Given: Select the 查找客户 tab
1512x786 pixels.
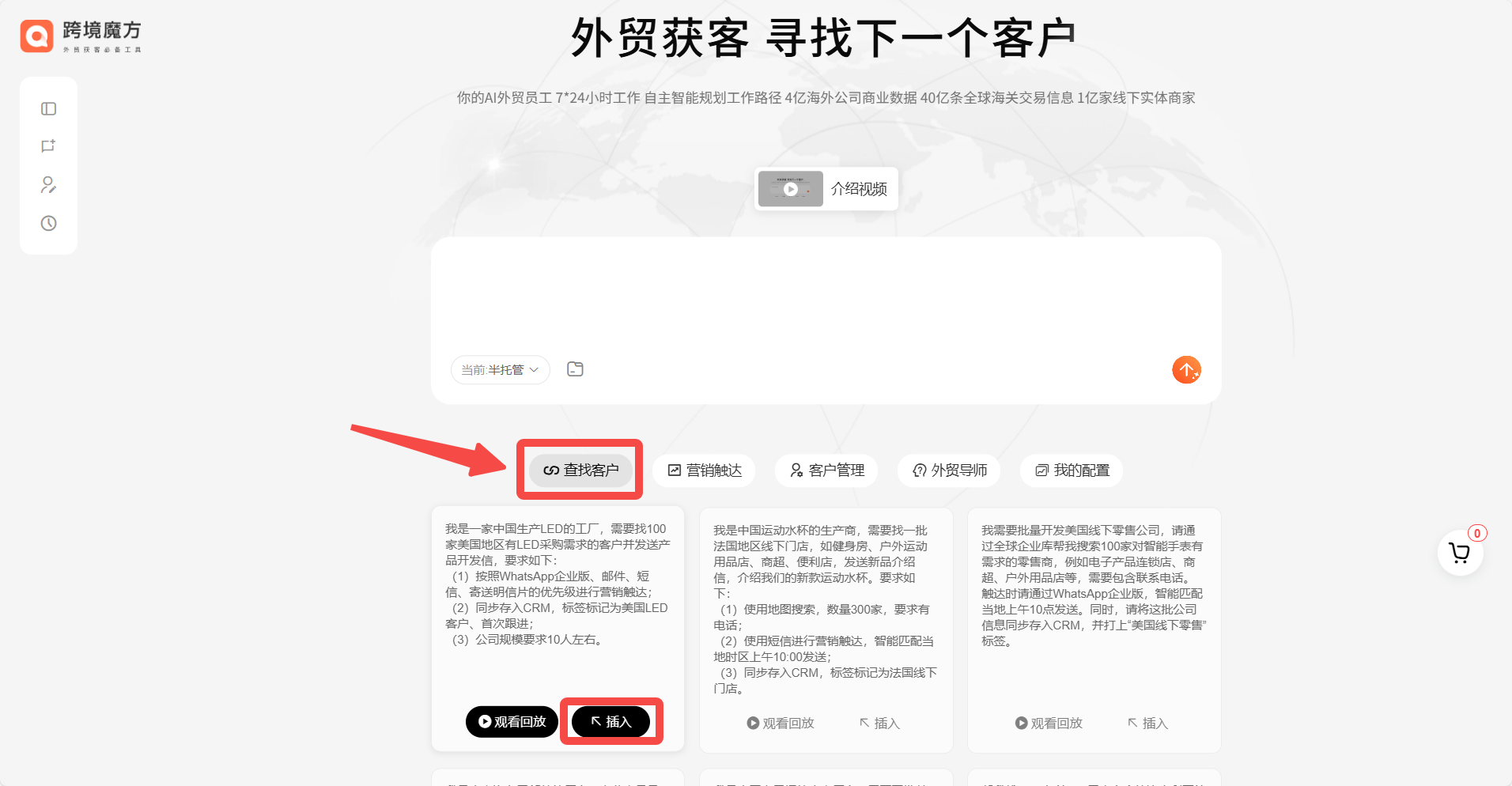Looking at the screenshot, I should tap(580, 470).
